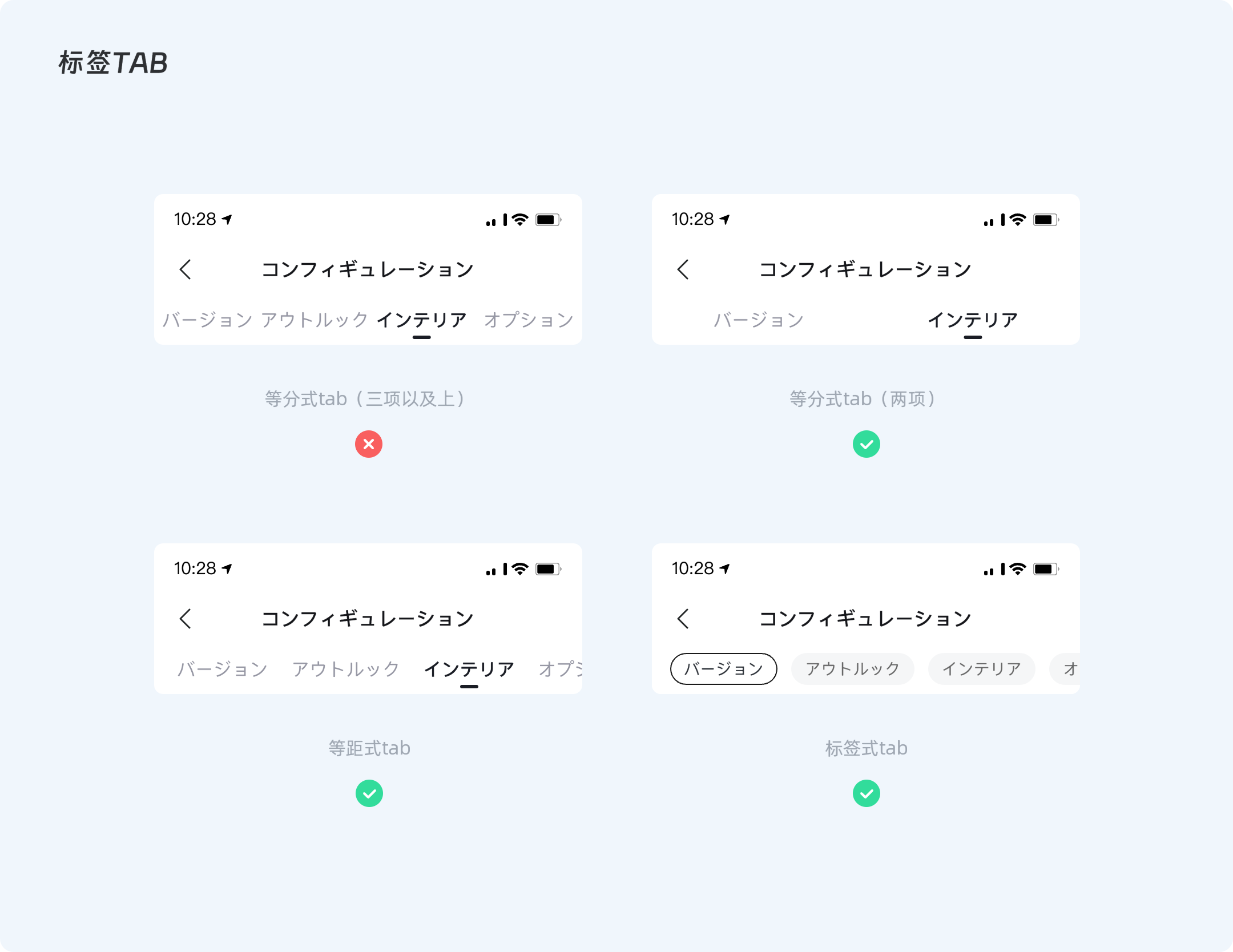Click green checkmark under 等分式tab（两项）
Screen dimensions: 1233x952
pos(867,444)
